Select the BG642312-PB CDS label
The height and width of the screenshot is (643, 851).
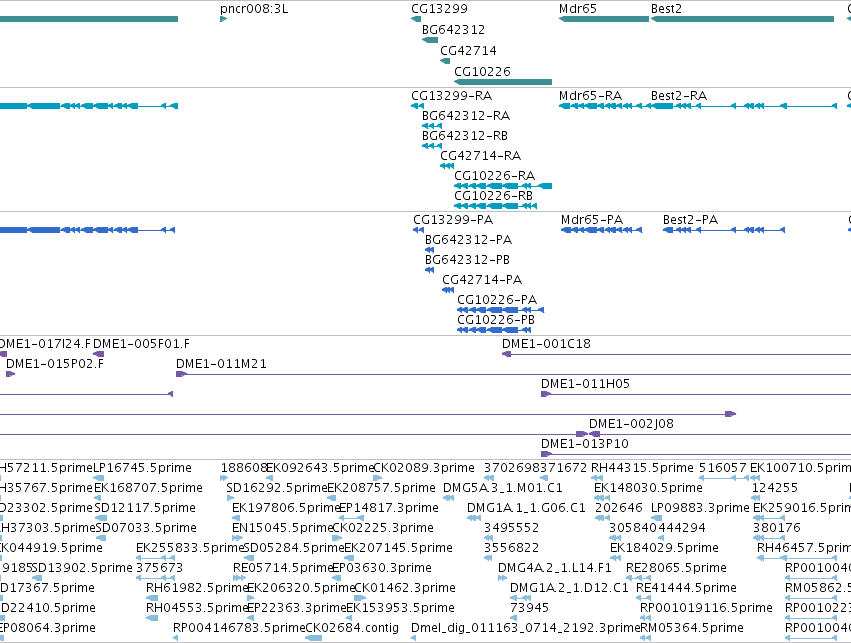[467, 260]
